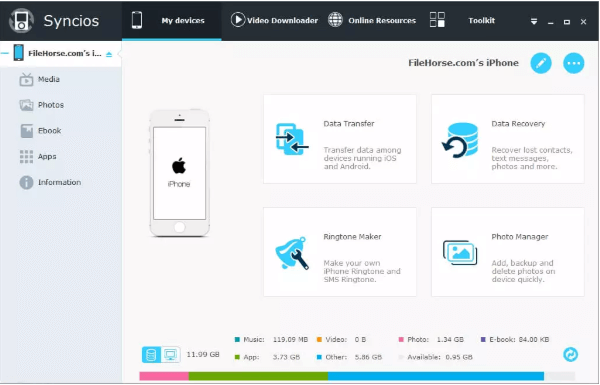Open the title bar dropdown menu arrow
Viewport: 600px width, 385px height.
click(534, 22)
